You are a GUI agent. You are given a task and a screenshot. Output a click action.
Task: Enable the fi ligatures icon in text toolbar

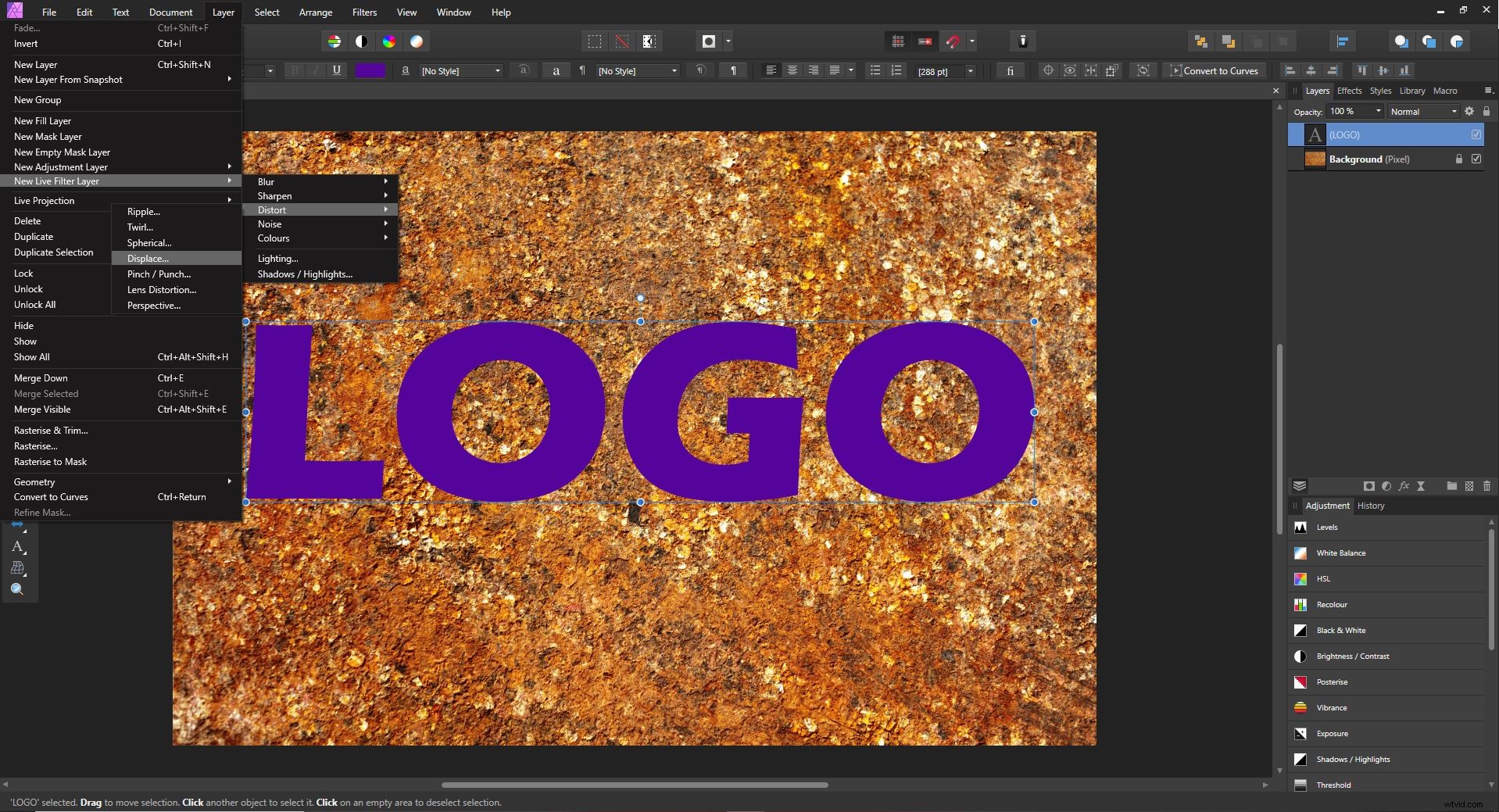pyautogui.click(x=1010, y=70)
